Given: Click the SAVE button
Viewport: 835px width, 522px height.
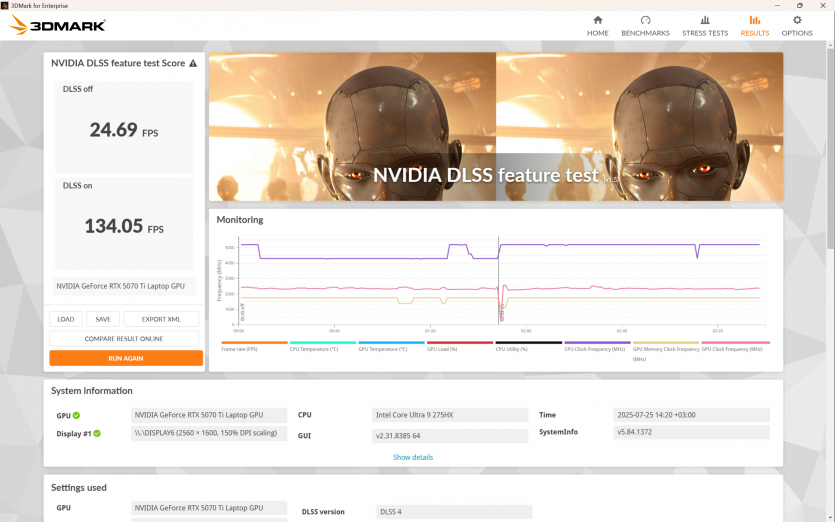Looking at the screenshot, I should click(x=103, y=319).
